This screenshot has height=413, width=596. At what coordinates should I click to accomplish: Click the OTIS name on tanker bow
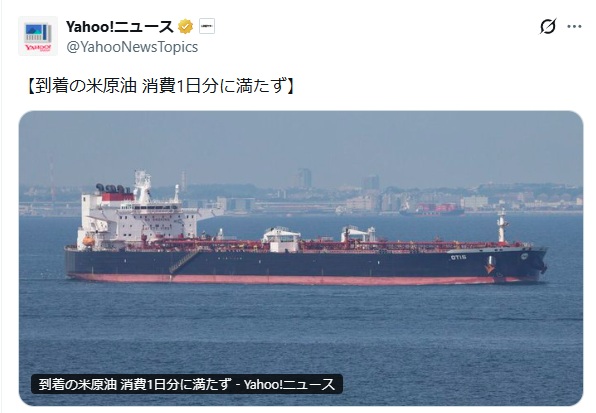pos(458,257)
